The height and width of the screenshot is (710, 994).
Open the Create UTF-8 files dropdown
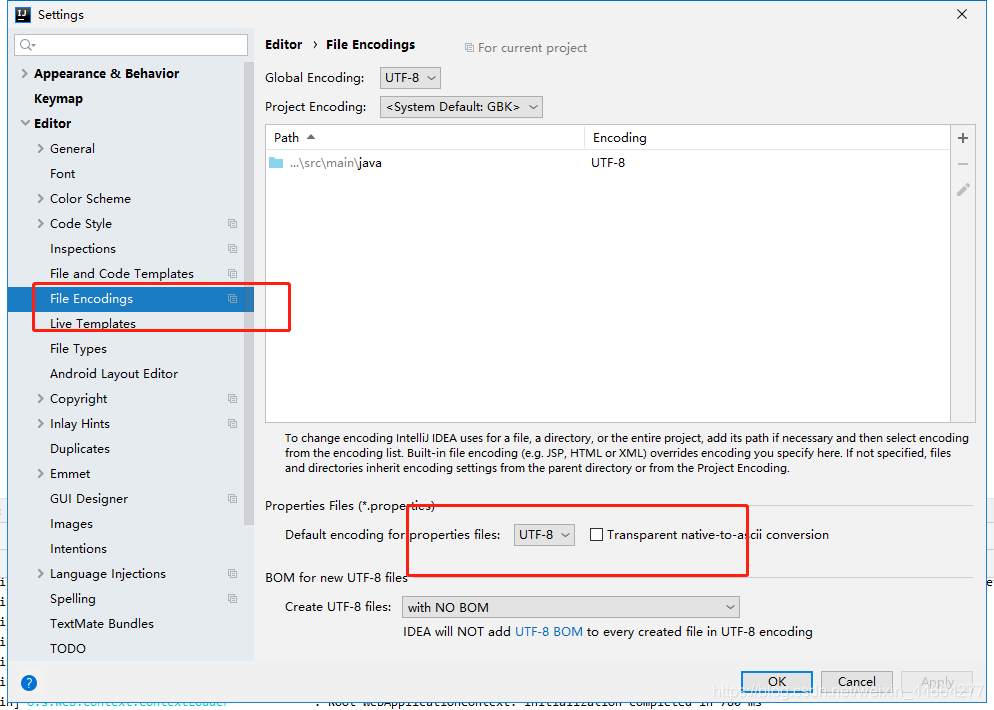pyautogui.click(x=571, y=607)
